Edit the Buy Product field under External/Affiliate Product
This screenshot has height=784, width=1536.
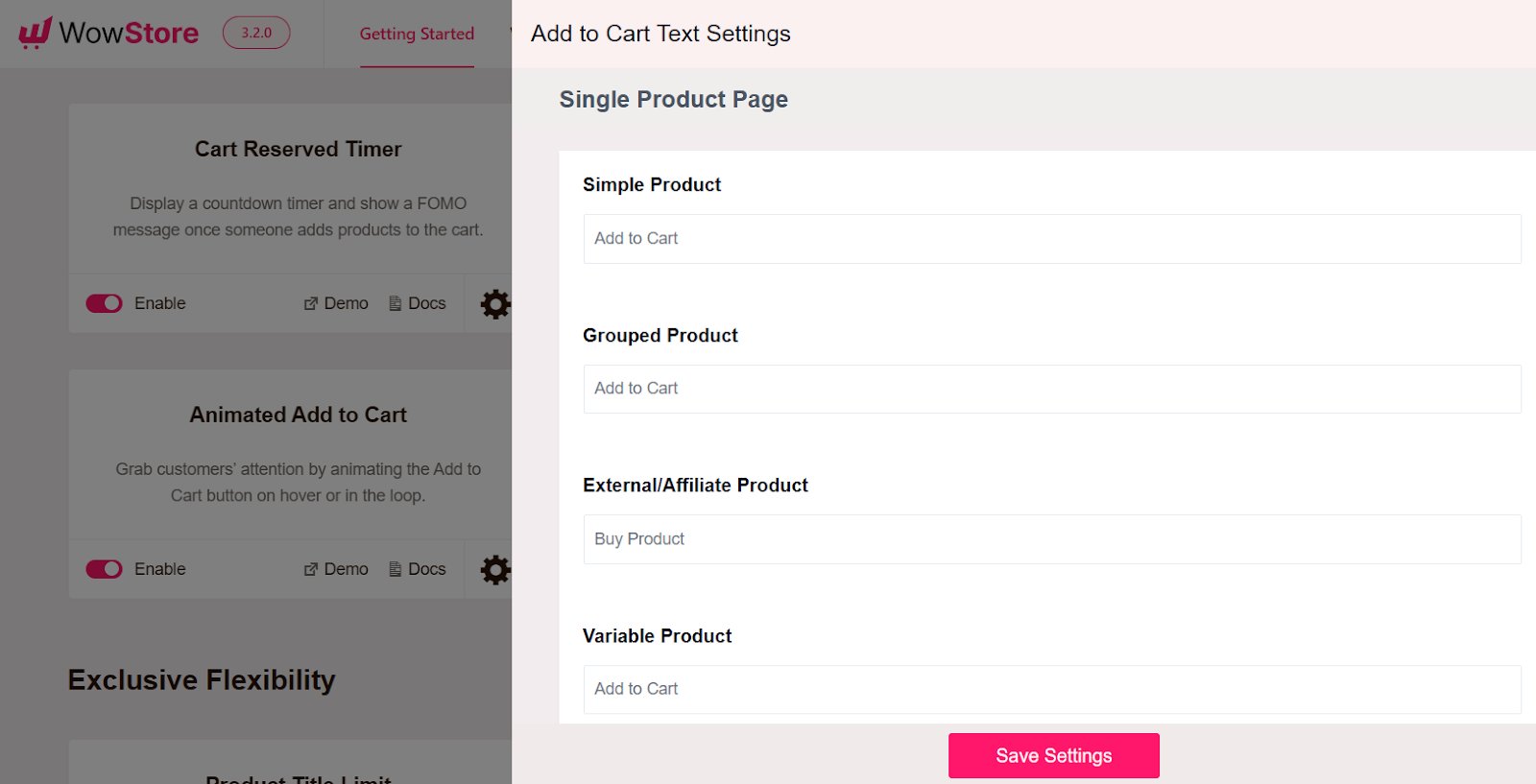[x=1052, y=538]
